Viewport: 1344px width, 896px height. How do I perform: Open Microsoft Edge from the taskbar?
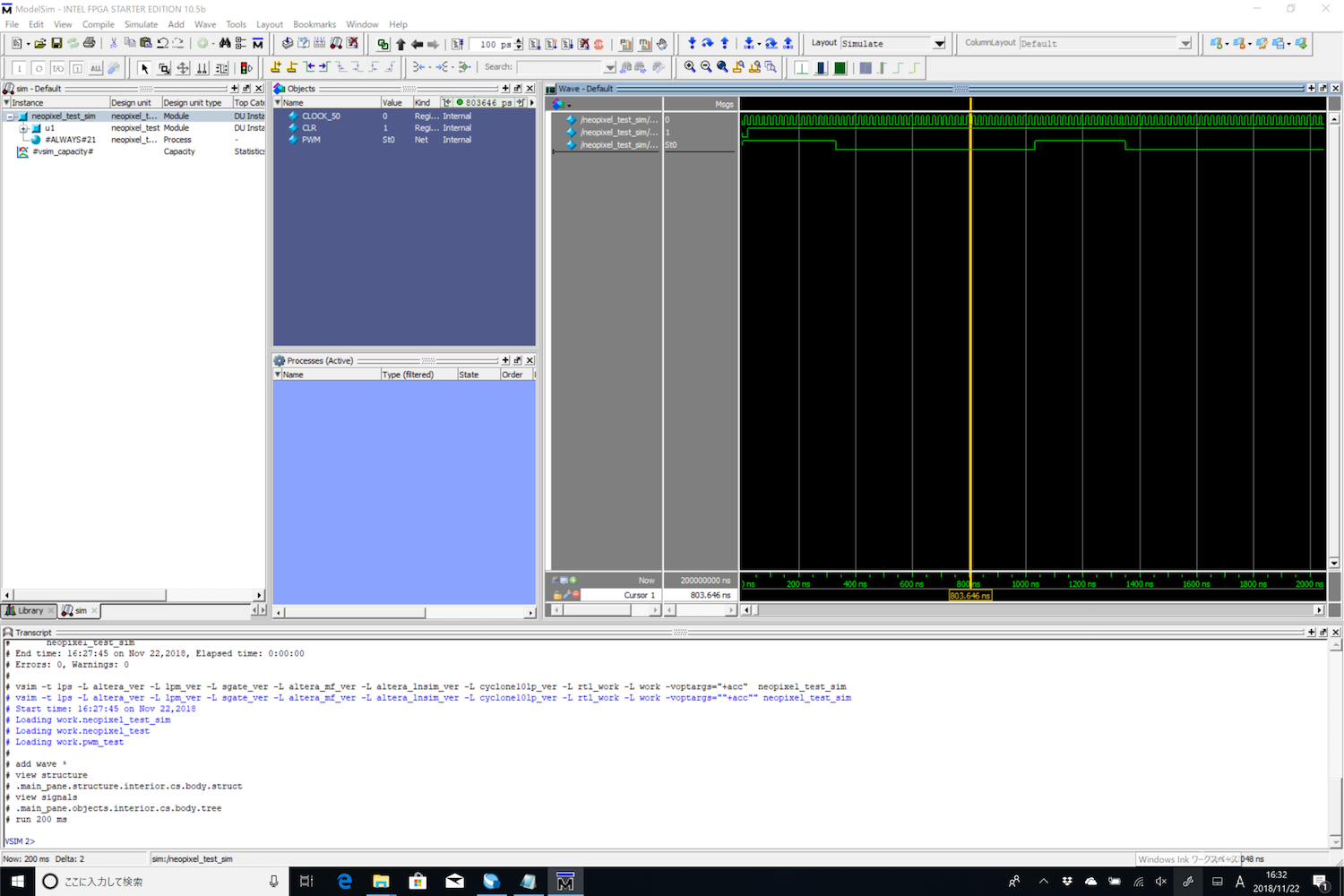(x=345, y=882)
